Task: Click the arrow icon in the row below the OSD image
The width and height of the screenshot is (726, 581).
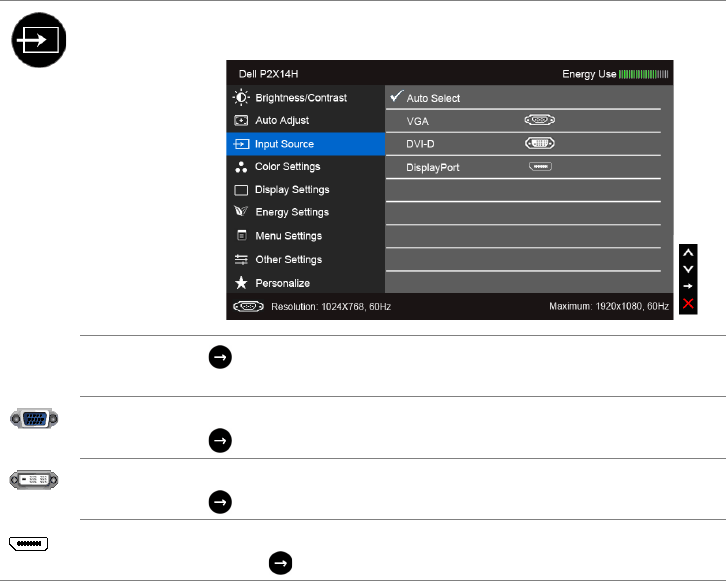Action: (x=220, y=357)
